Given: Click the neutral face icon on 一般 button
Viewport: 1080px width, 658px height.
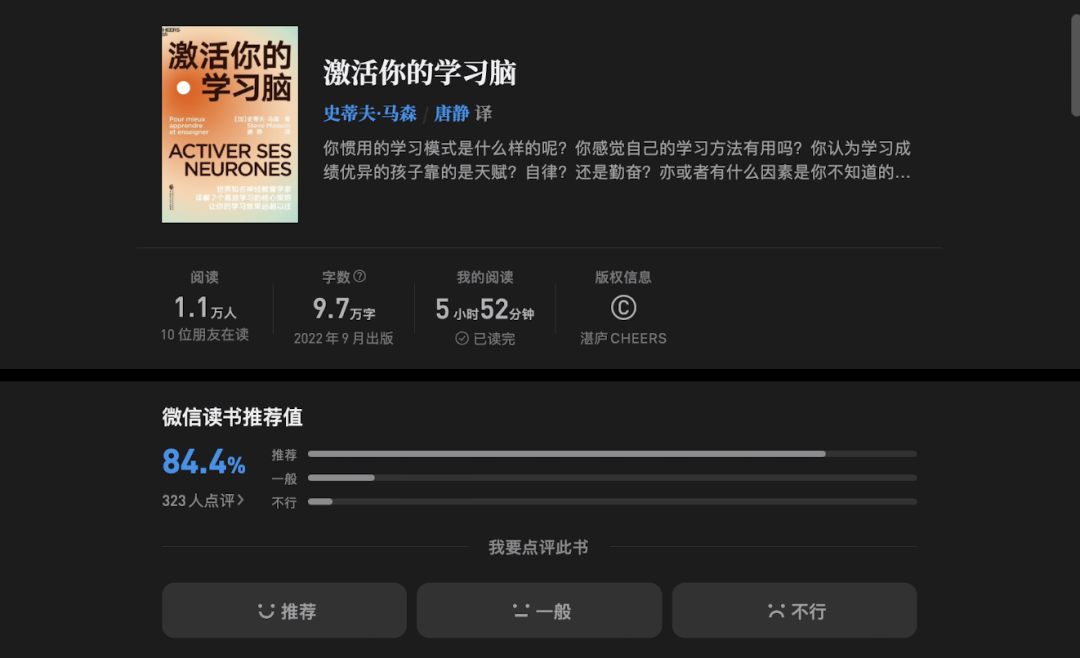Looking at the screenshot, I should point(519,610).
